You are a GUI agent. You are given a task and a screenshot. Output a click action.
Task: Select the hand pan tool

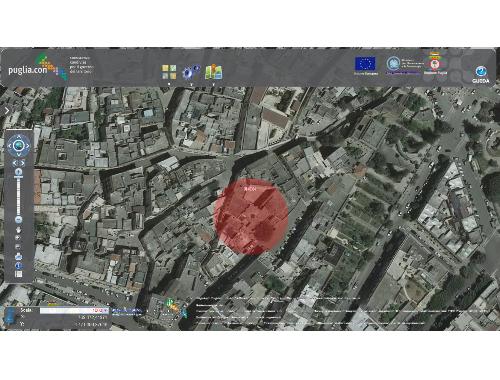(19, 230)
